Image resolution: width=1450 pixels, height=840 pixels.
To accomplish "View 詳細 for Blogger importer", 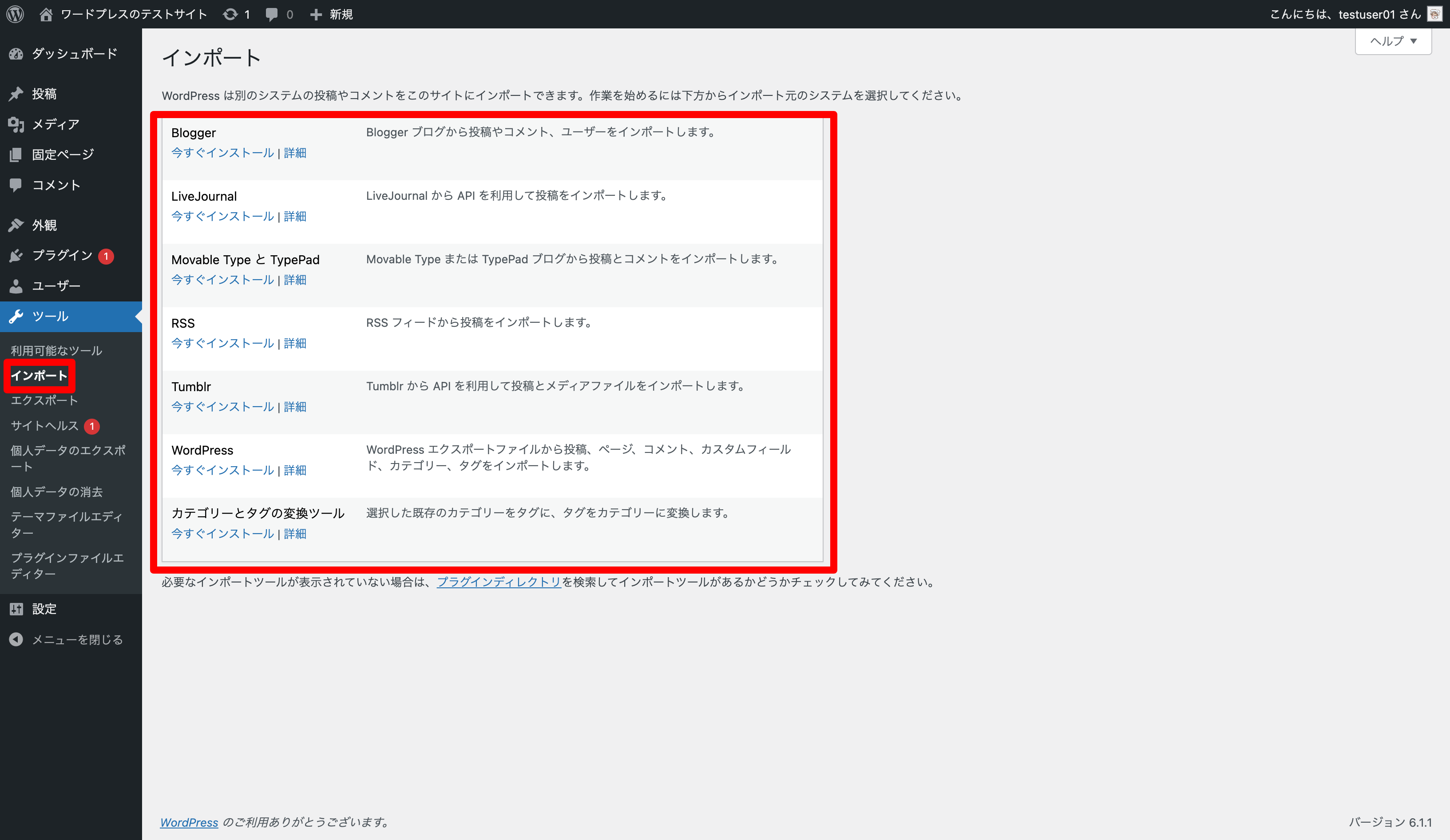I will click(295, 153).
